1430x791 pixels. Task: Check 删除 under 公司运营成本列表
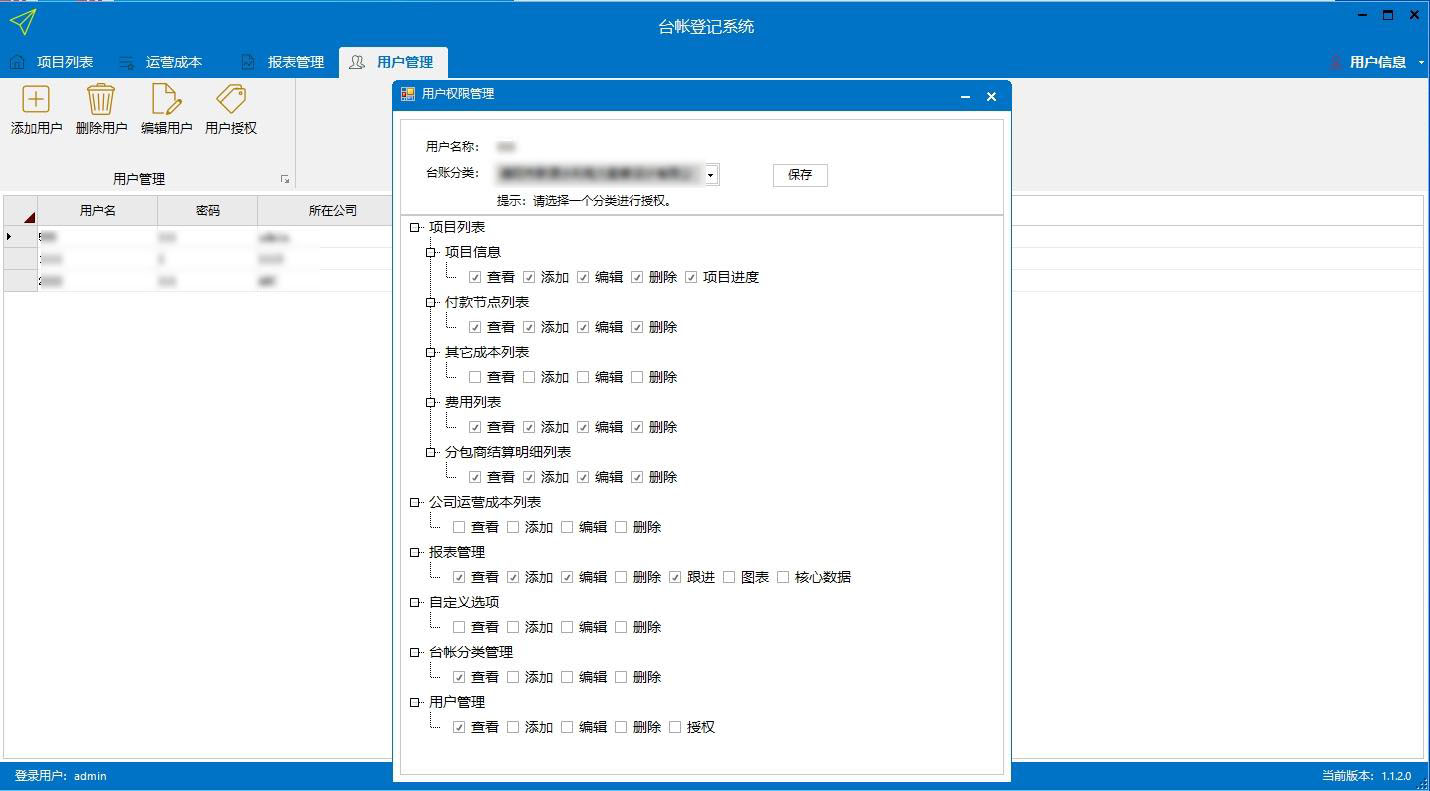[621, 527]
